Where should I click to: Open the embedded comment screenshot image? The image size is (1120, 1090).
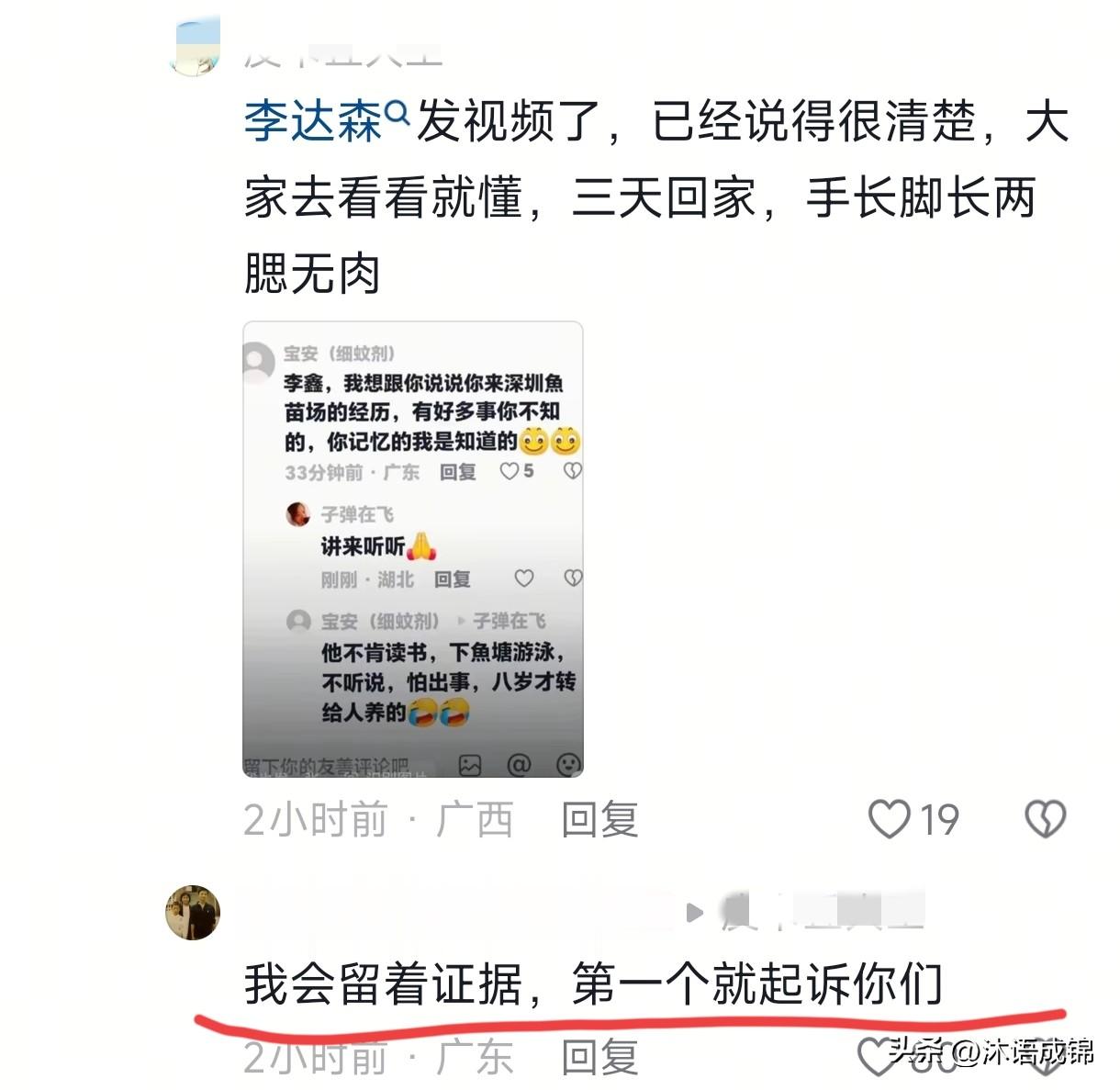(413, 549)
